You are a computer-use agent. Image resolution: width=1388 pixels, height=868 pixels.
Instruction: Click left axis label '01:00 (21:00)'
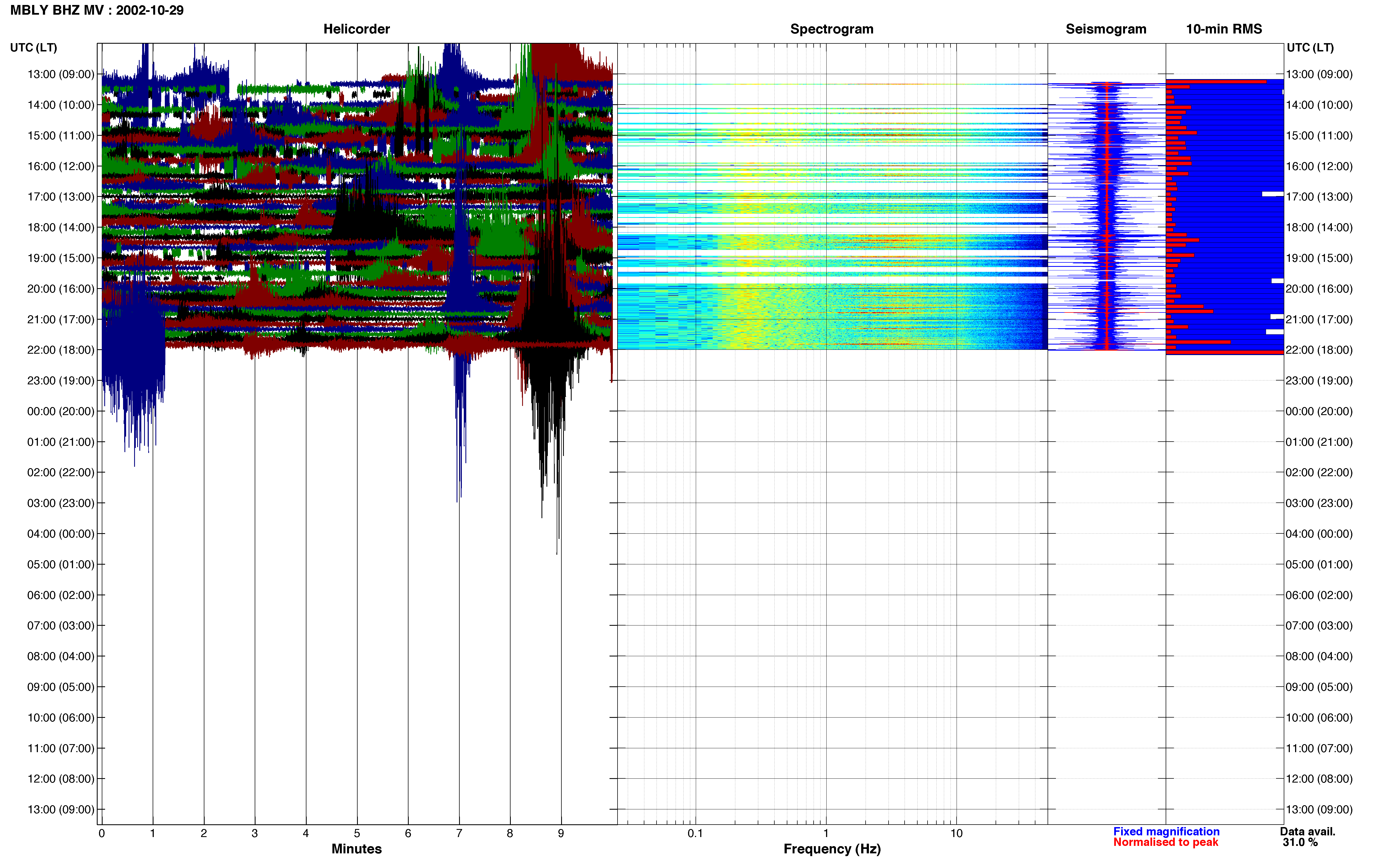61,442
